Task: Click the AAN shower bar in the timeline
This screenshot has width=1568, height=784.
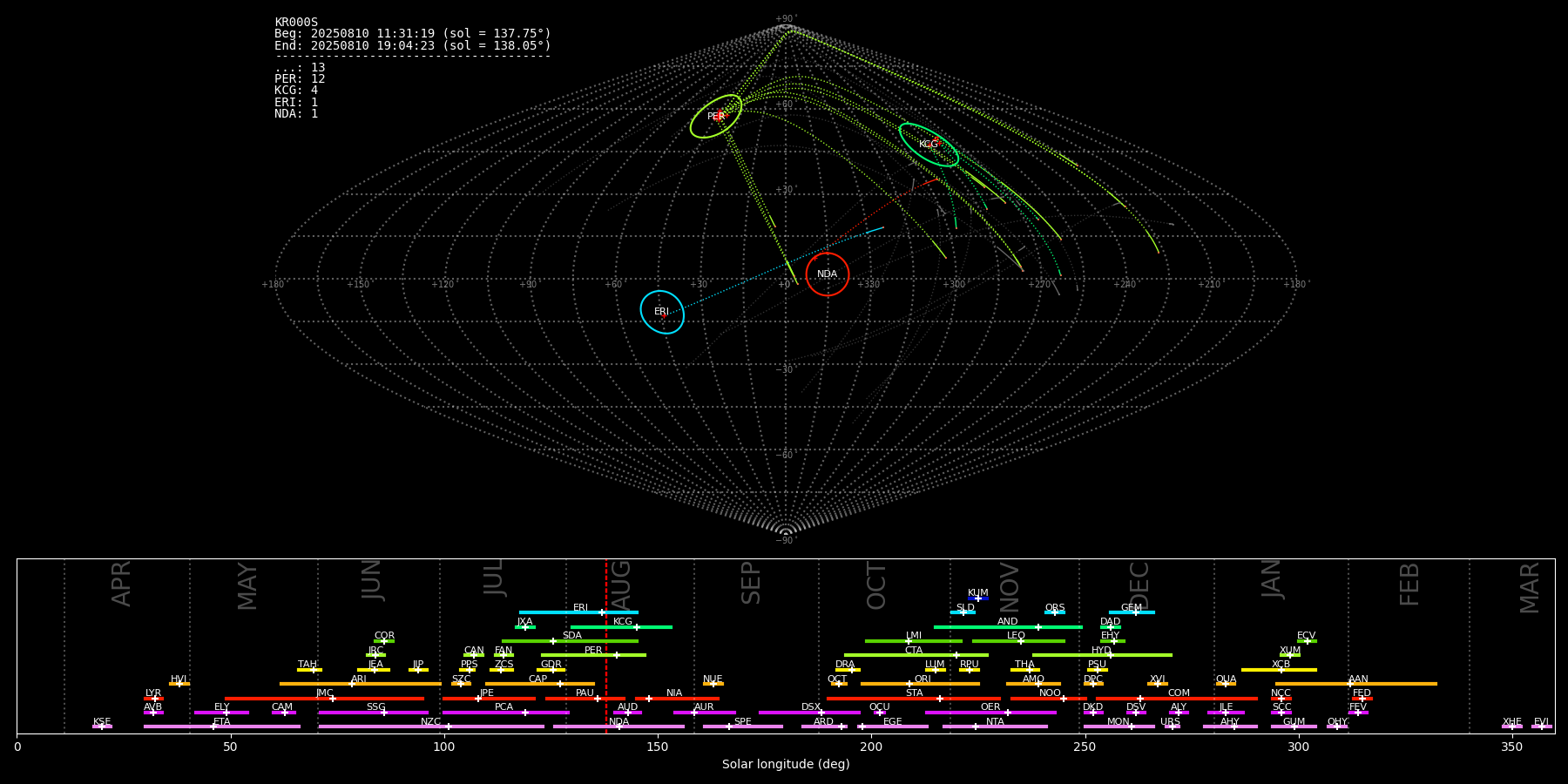Action: (1356, 684)
